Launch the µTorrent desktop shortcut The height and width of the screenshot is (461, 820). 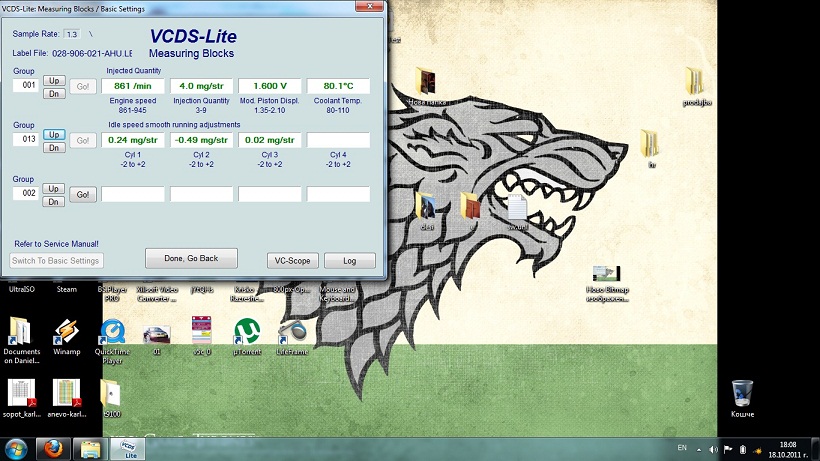click(x=245, y=332)
